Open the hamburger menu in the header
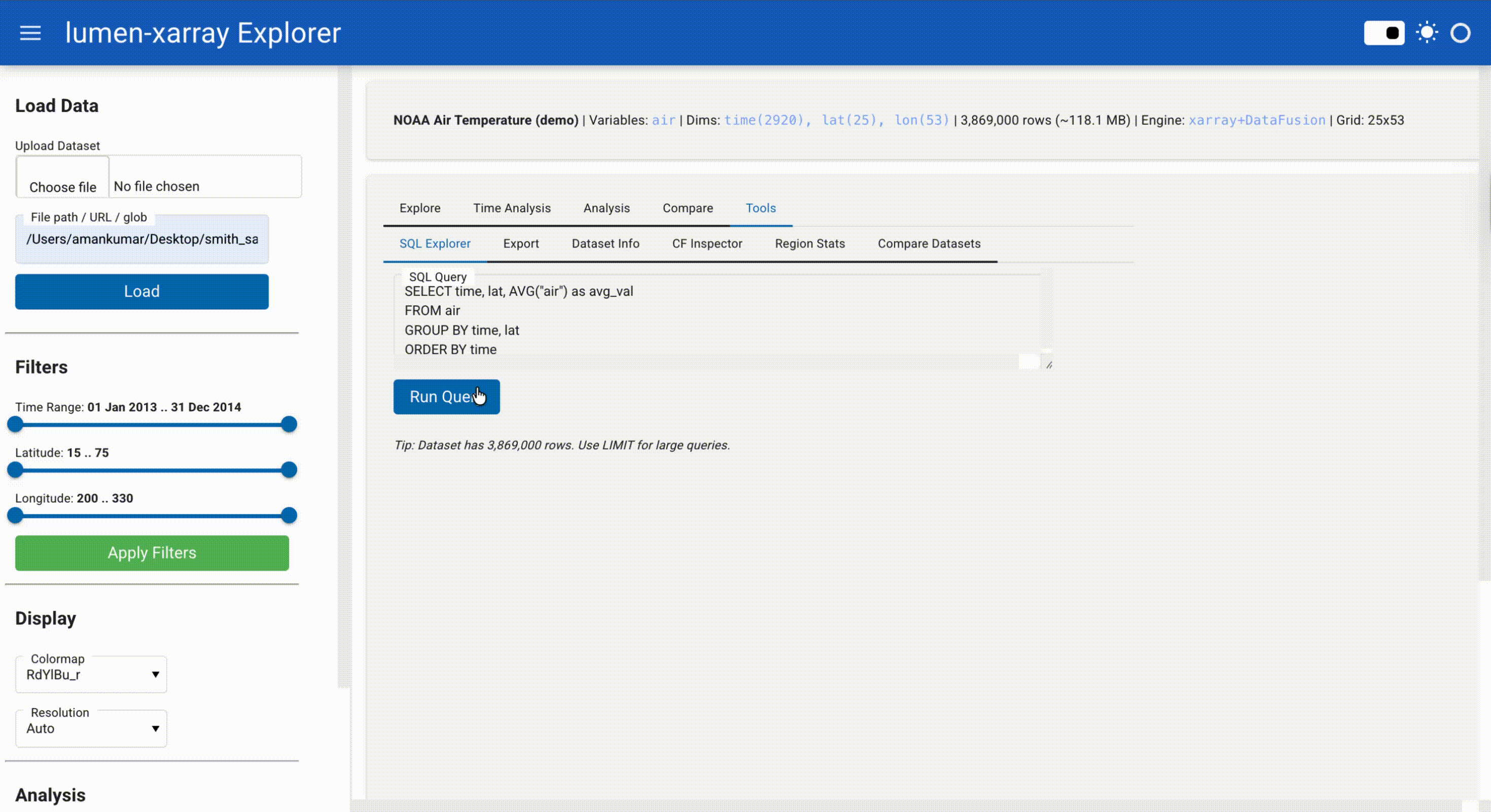Viewport: 1491px width, 812px height. 30,33
